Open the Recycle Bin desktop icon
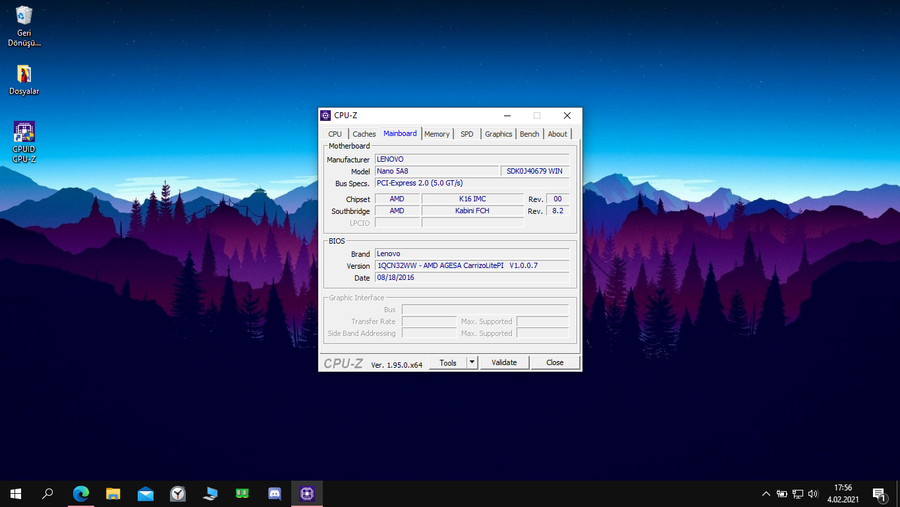Screen dimensions: 900x507 pyautogui.click(x=24, y=26)
